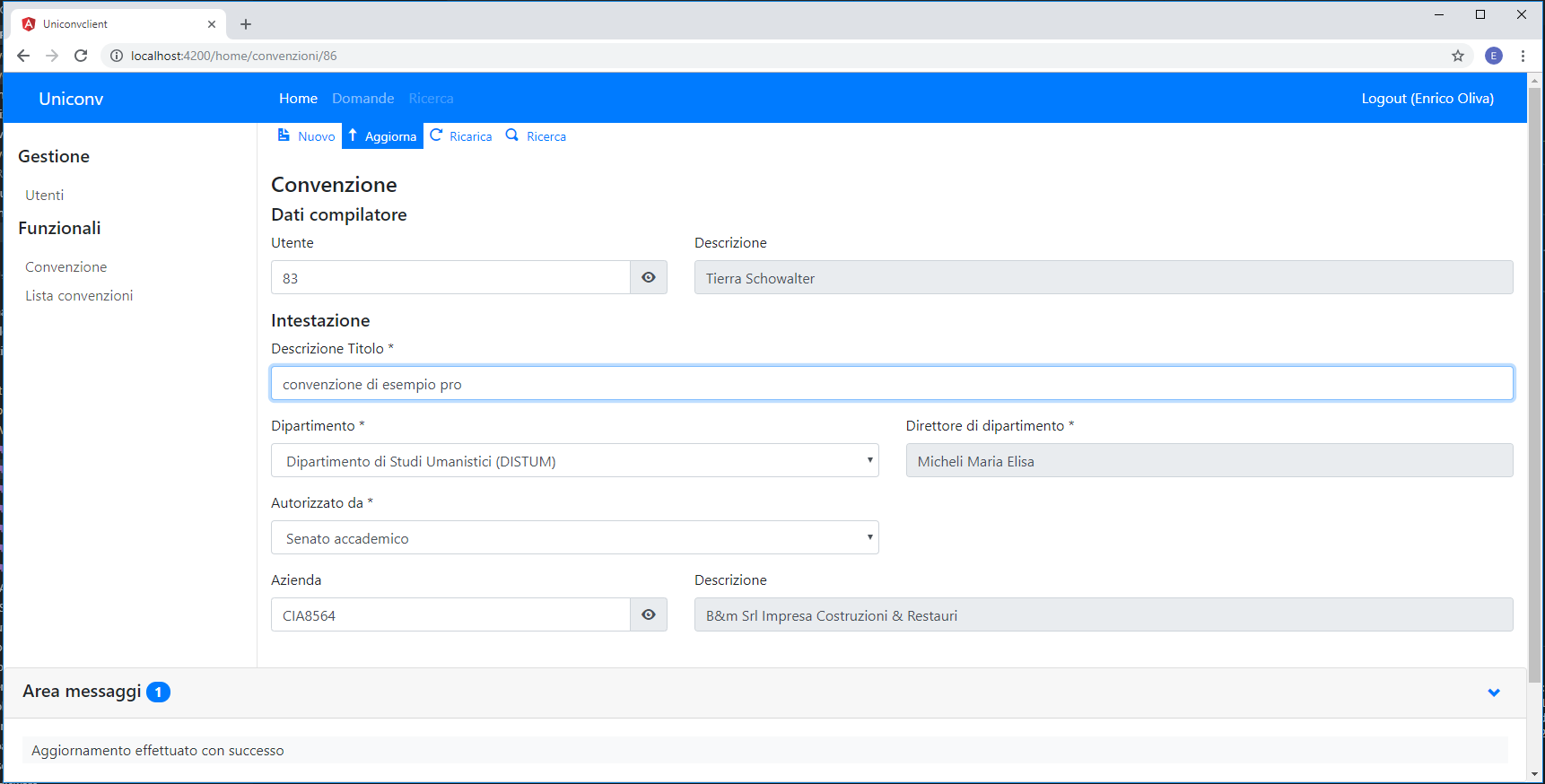Bookmark page with star icon
Image resolution: width=1545 pixels, height=784 pixels.
coord(1458,56)
